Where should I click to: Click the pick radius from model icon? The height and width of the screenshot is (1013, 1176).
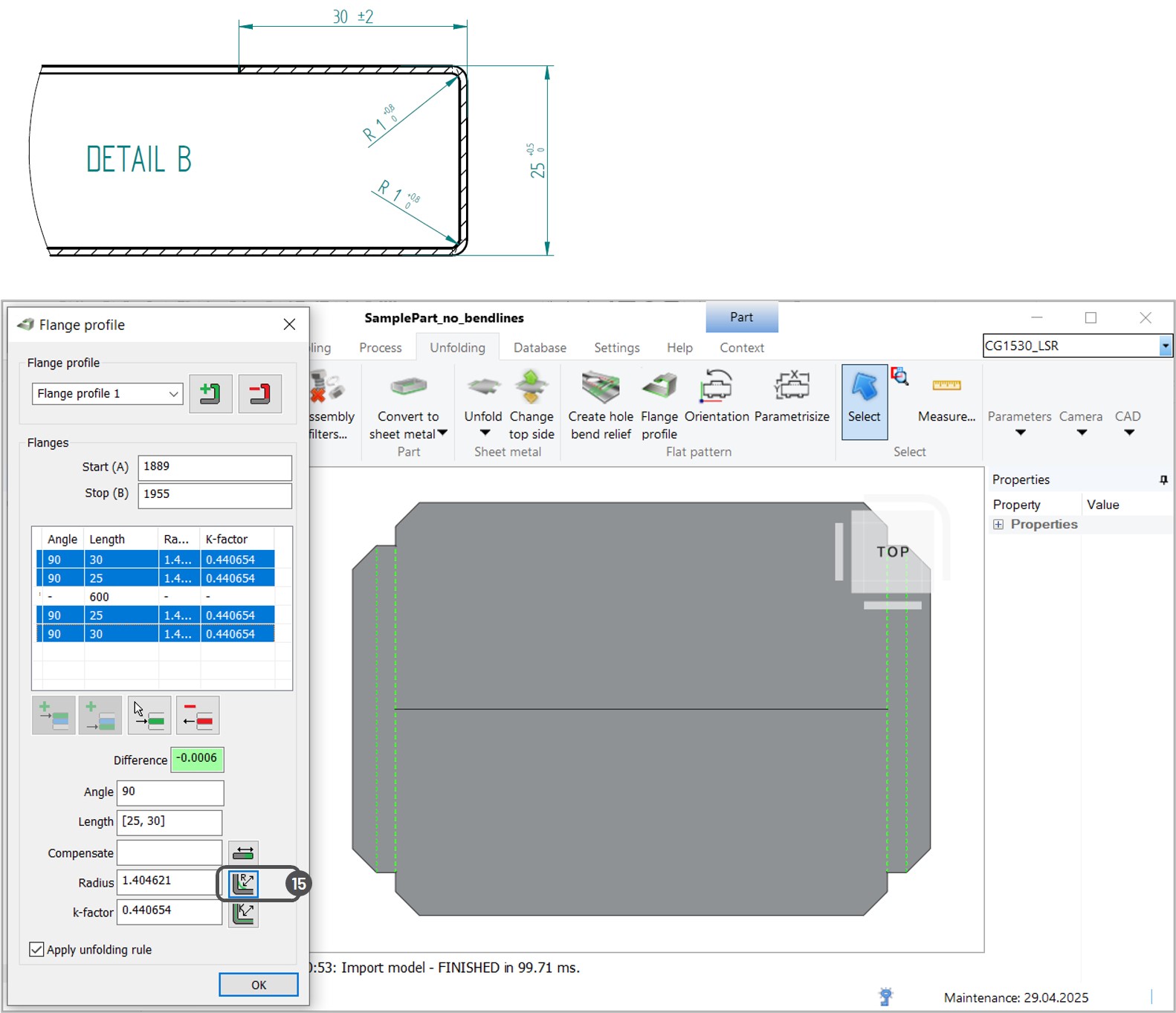(x=244, y=883)
